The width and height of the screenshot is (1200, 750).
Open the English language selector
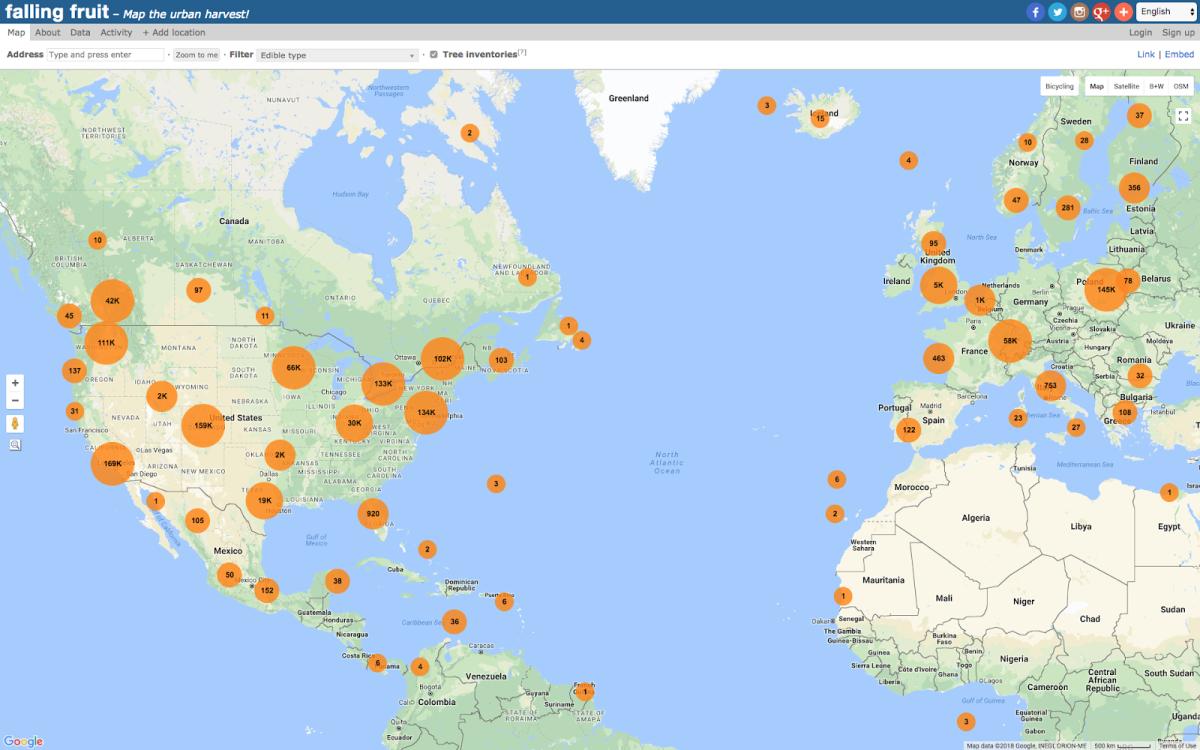point(1166,12)
